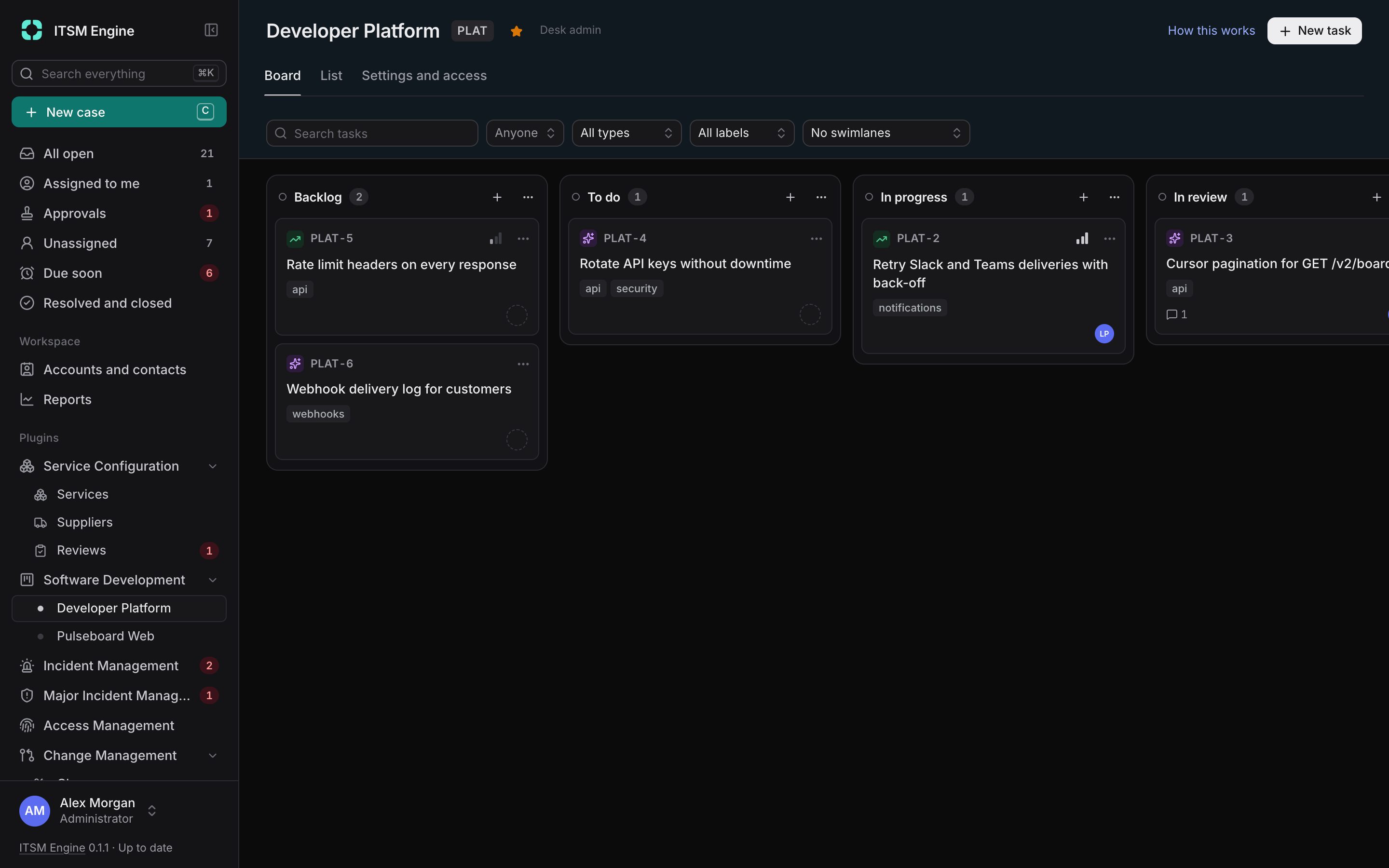The width and height of the screenshot is (1389, 868).
Task: Click priority bars icon on PLAT-5
Action: click(x=496, y=238)
